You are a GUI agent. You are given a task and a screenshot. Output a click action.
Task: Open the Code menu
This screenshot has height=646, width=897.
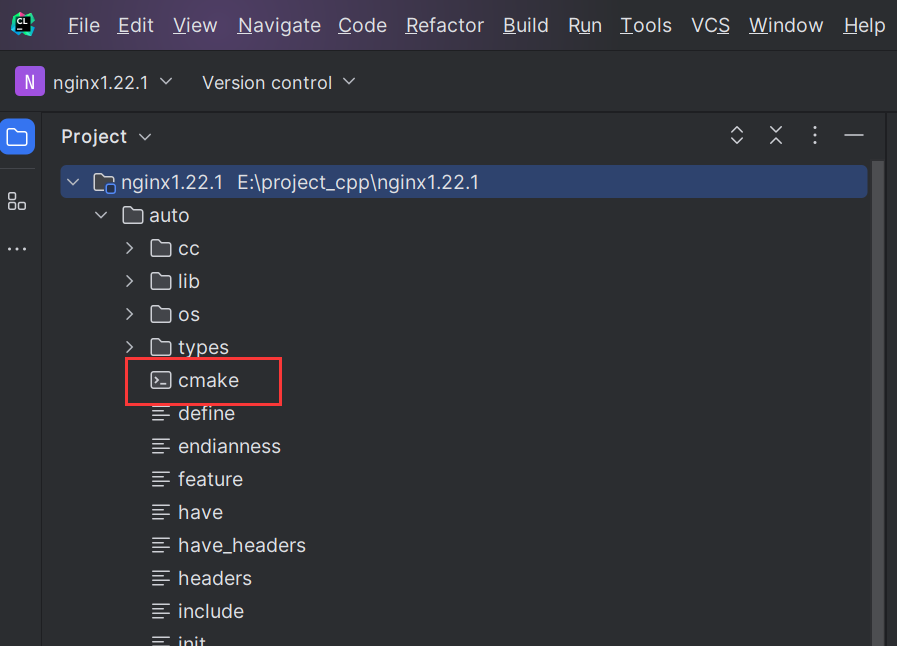coord(362,25)
